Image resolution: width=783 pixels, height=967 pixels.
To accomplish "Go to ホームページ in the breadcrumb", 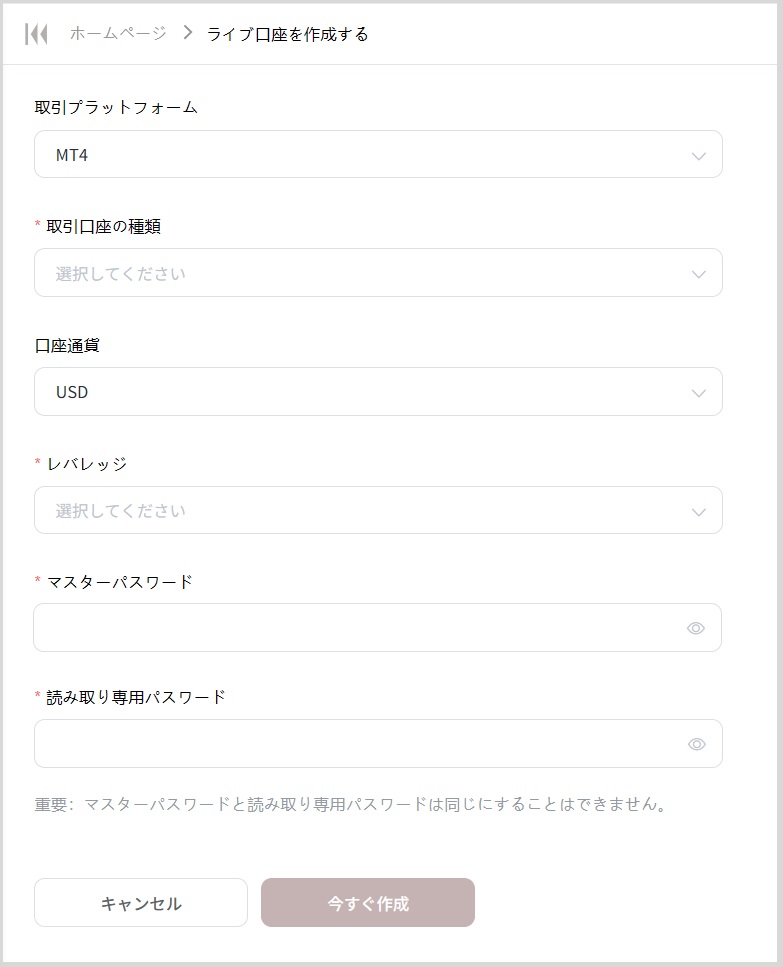I will point(118,34).
